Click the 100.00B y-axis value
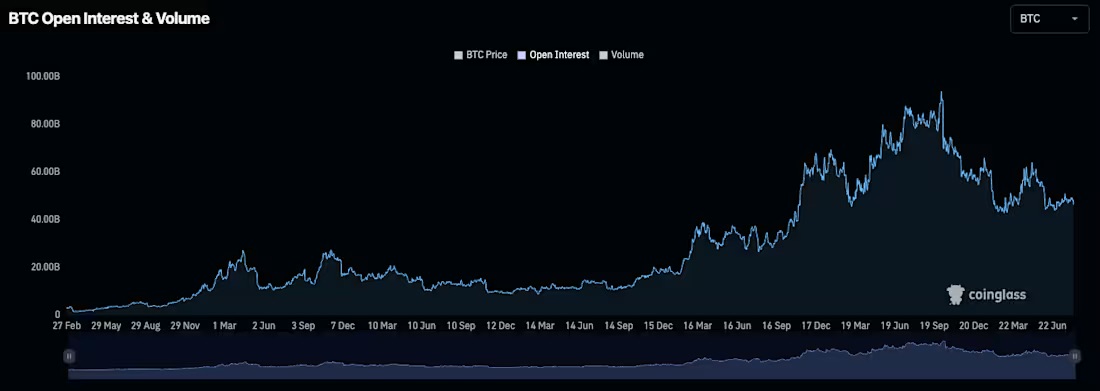Image resolution: width=1100 pixels, height=391 pixels. [x=43, y=76]
